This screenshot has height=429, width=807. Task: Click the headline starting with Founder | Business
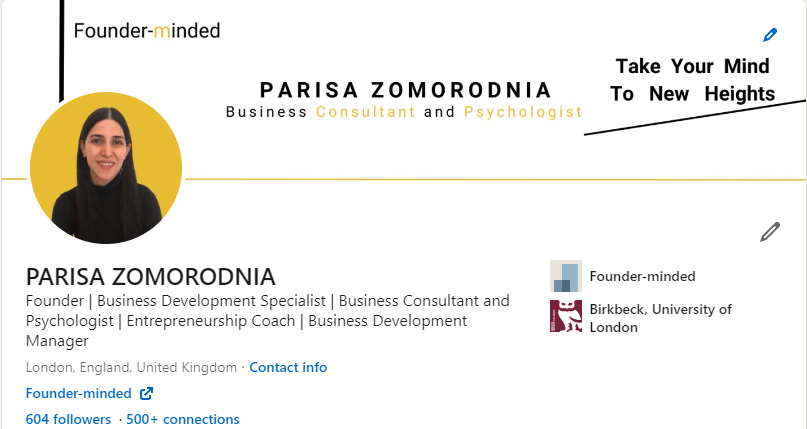[x=267, y=320]
